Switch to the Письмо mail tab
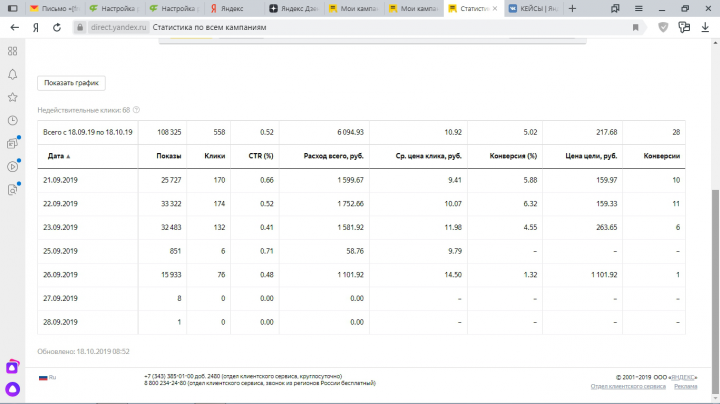The image size is (720, 404). pos(55,8)
